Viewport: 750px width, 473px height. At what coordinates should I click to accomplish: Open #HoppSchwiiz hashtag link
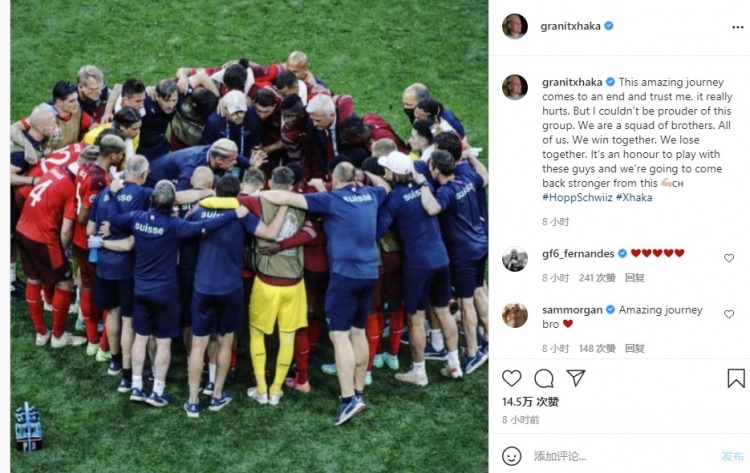coord(577,197)
